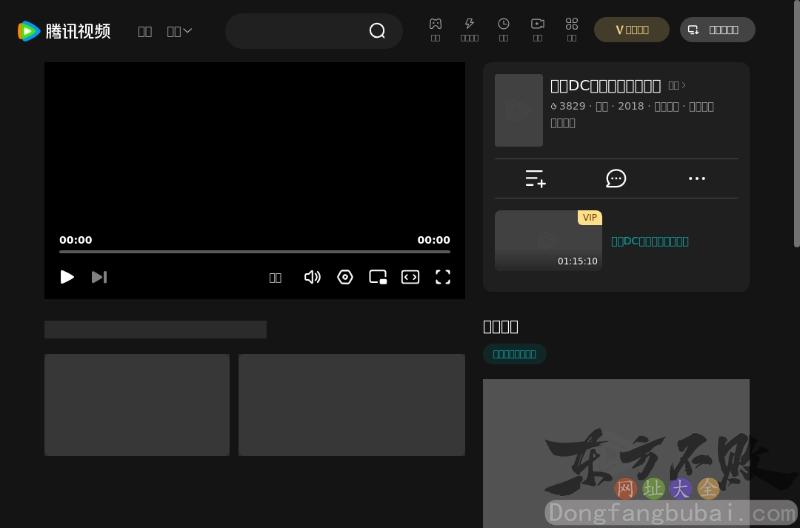This screenshot has width=800, height=528.
Task: Expand the header dropdown with chevron
Action: (x=179, y=31)
